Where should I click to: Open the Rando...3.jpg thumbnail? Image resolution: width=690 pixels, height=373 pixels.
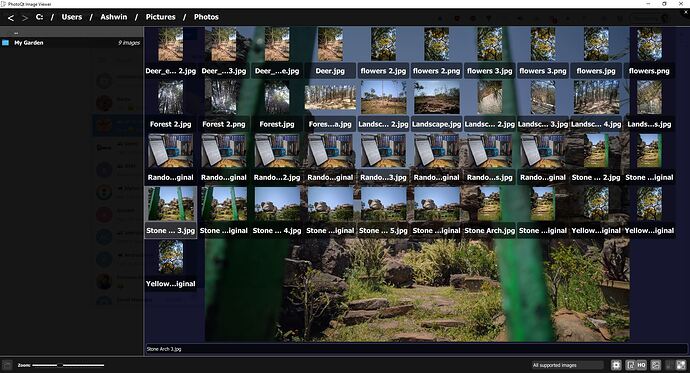coord(383,158)
